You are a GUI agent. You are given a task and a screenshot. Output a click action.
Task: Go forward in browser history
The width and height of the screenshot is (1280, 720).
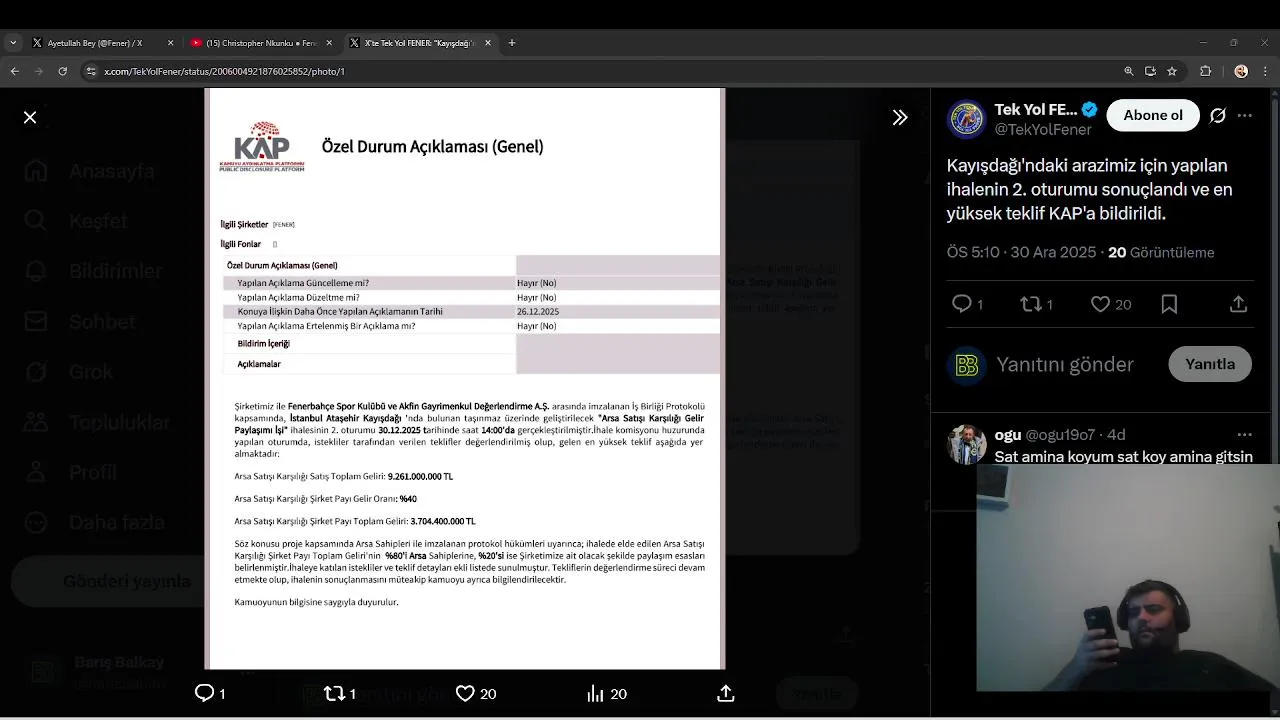39,71
